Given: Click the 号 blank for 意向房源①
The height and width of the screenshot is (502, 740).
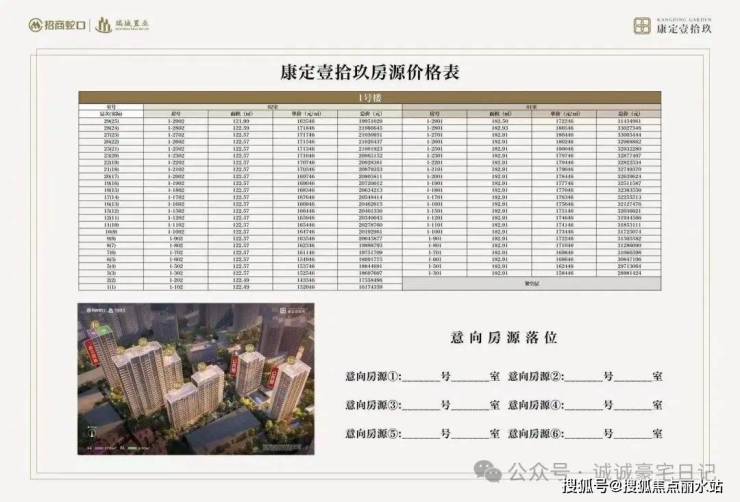Looking at the screenshot, I should coord(421,377).
